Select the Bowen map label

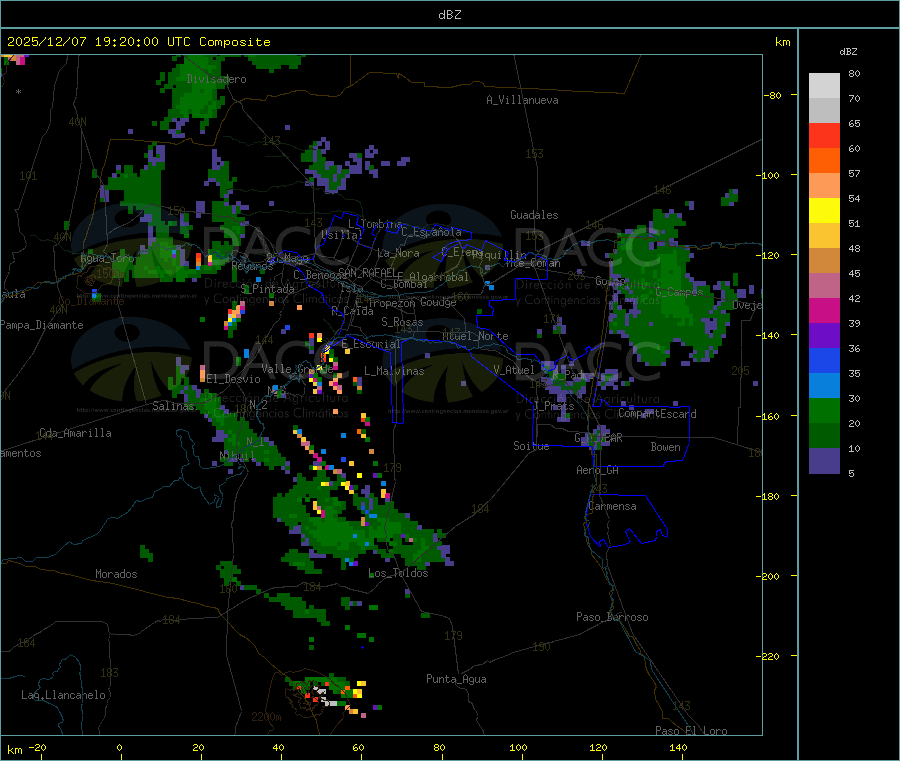point(666,447)
